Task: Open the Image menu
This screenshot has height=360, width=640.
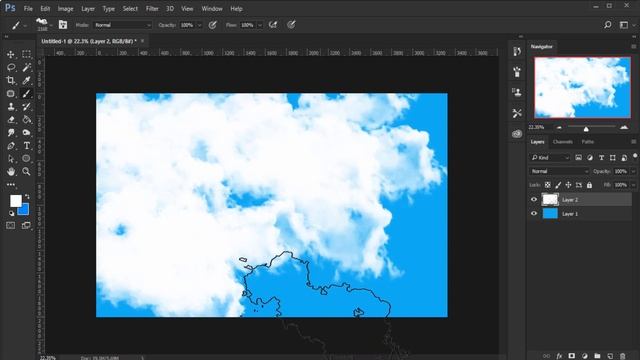Action: 65,9
